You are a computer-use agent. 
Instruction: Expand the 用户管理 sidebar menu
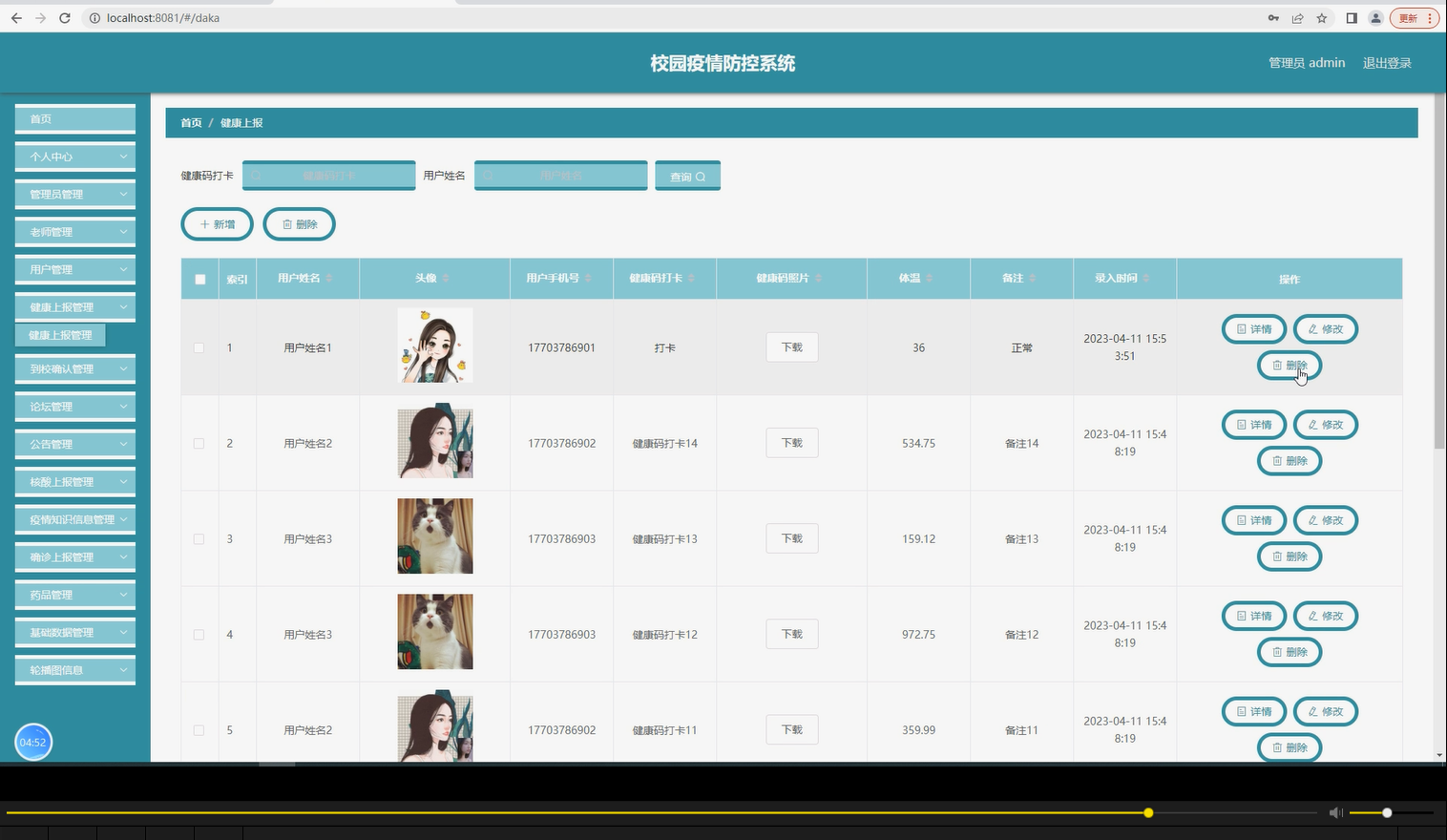[x=75, y=269]
